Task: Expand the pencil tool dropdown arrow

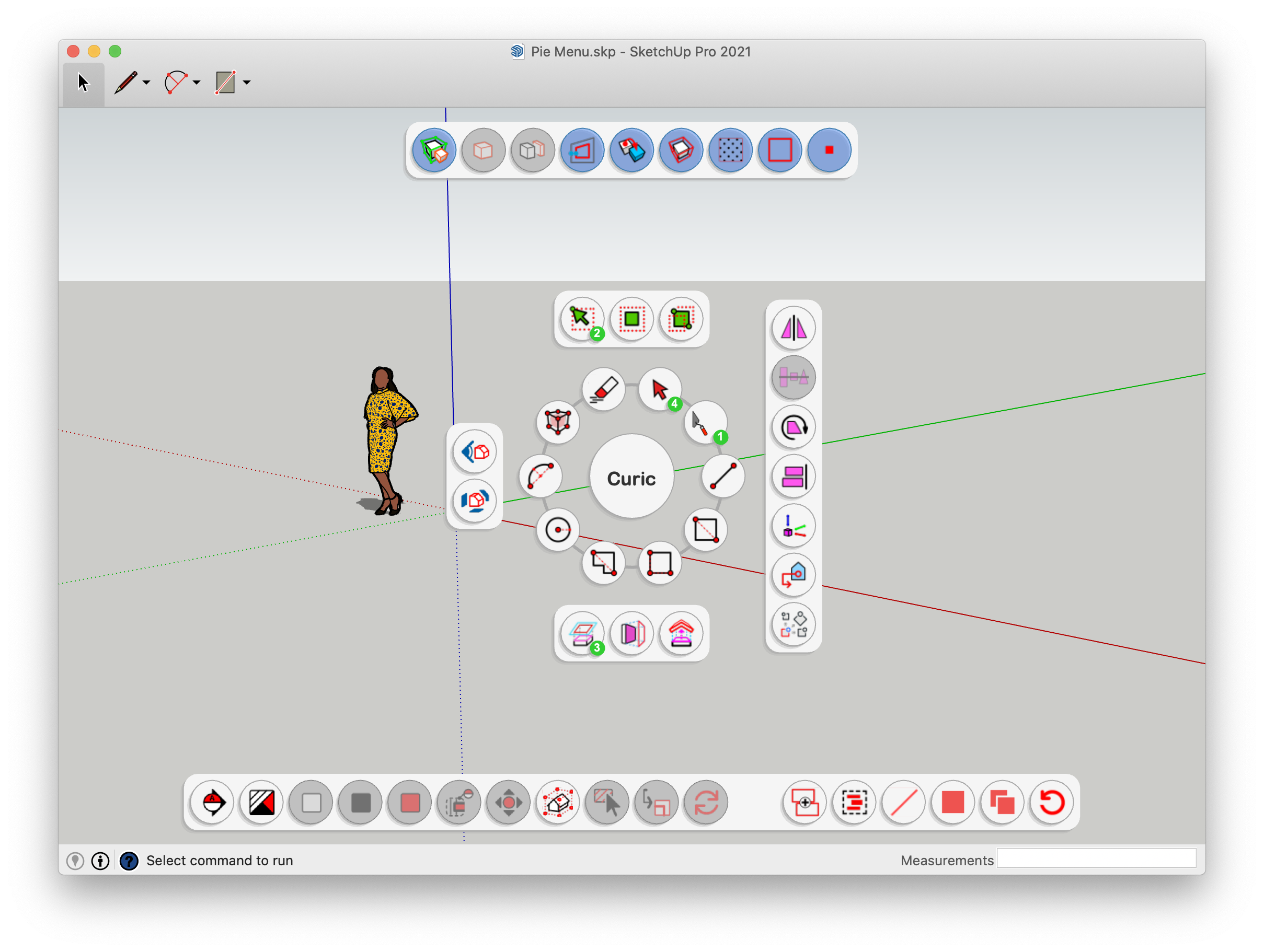Action: pyautogui.click(x=147, y=83)
